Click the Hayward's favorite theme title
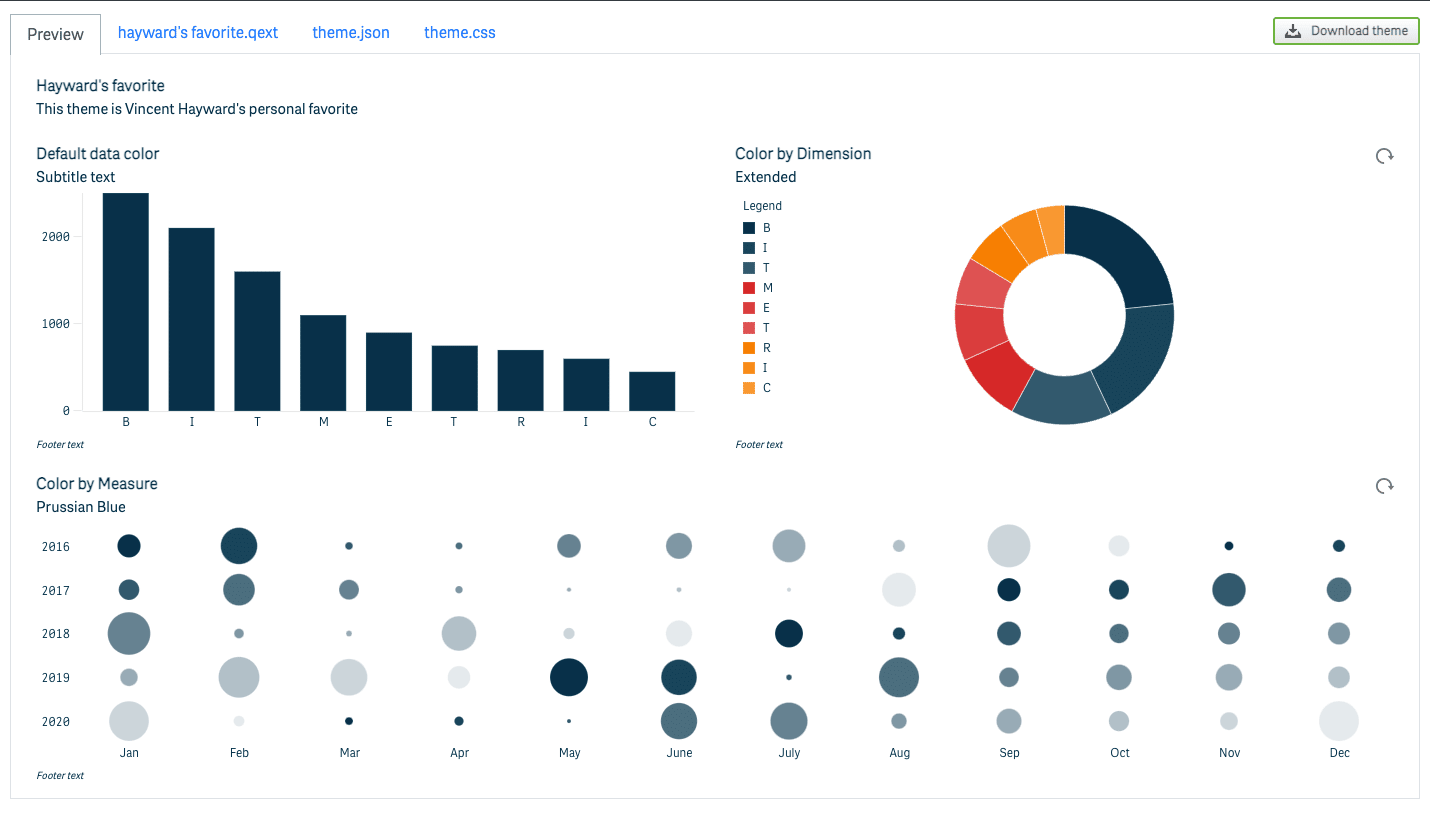Screen dimensions: 1430x813 [x=100, y=86]
